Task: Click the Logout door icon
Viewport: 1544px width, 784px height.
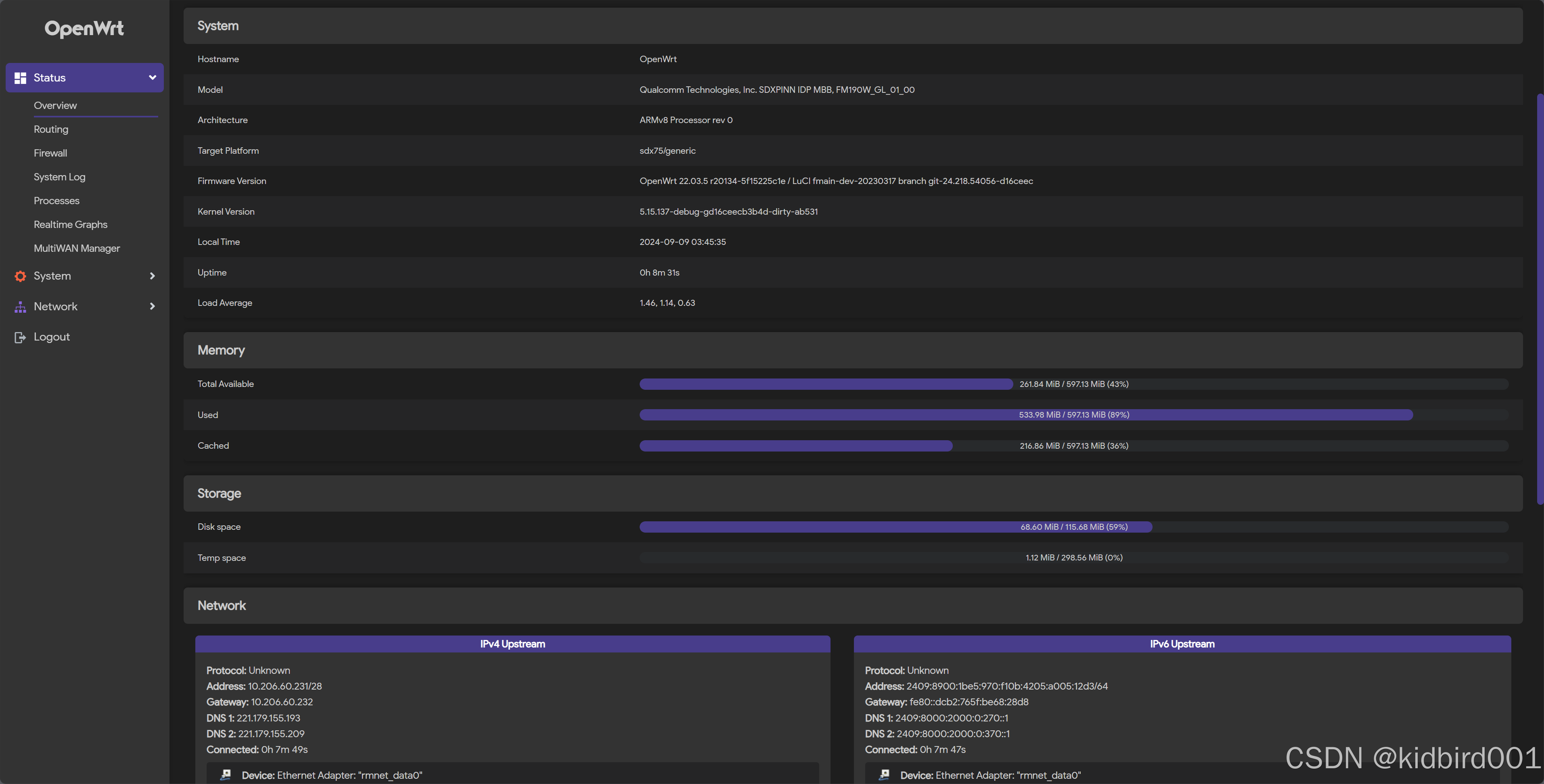Action: click(20, 337)
